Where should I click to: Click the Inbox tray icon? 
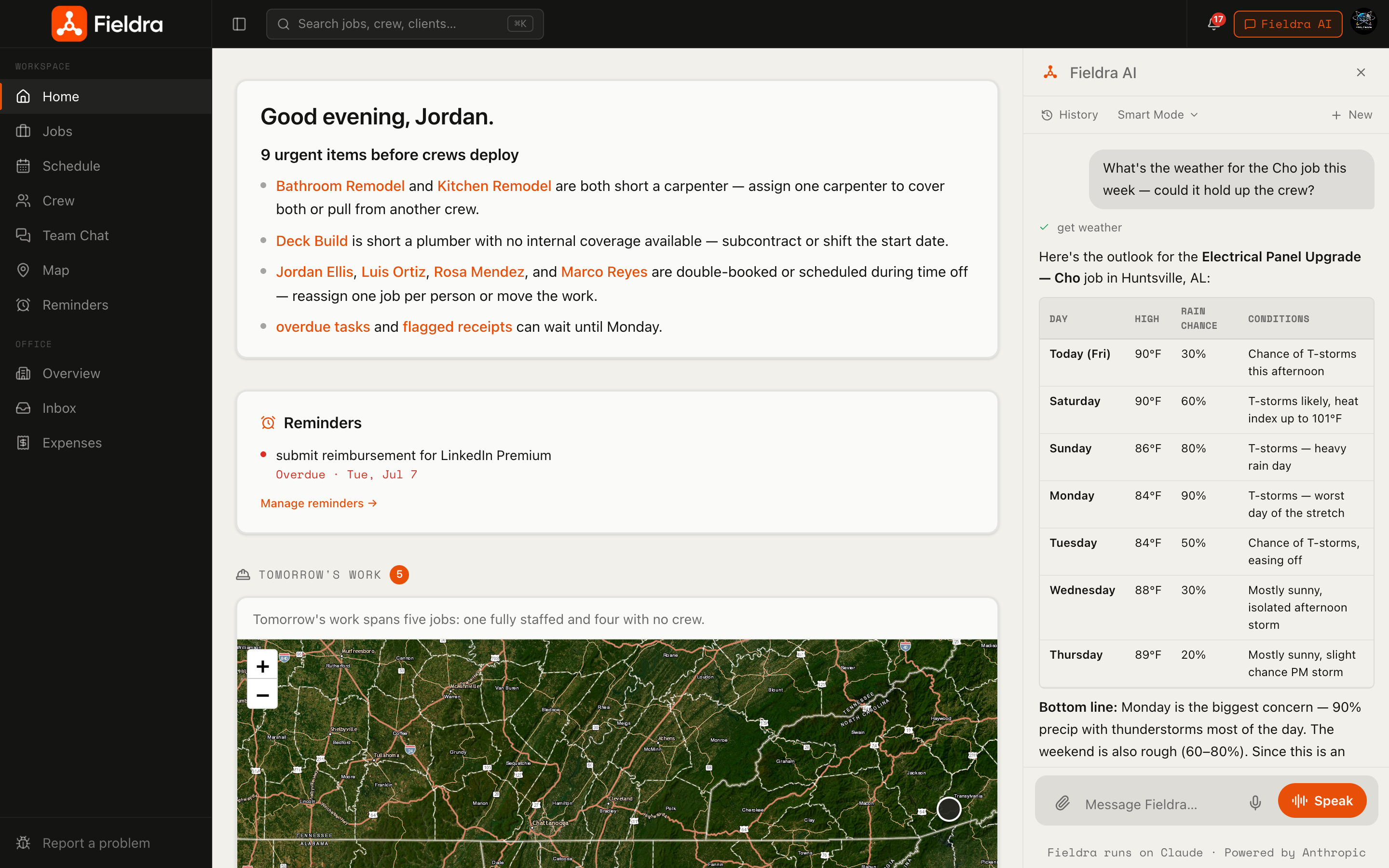(23, 408)
